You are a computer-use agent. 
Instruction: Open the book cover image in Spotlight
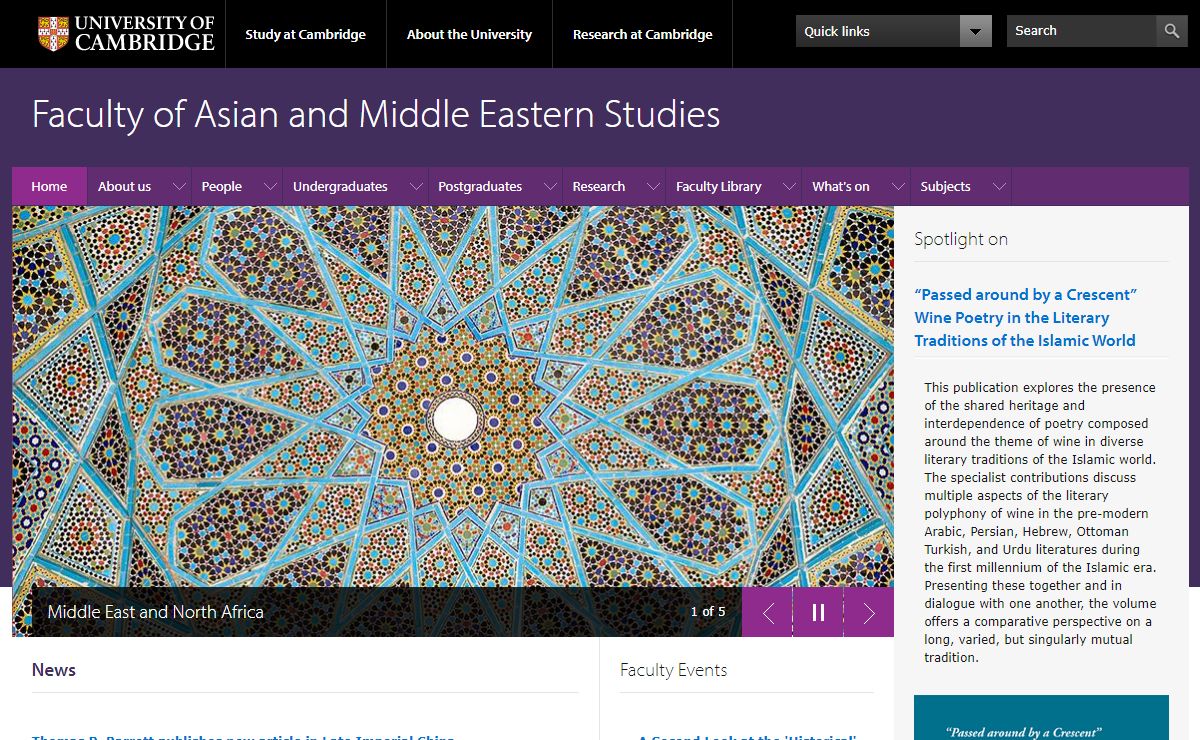[1041, 718]
